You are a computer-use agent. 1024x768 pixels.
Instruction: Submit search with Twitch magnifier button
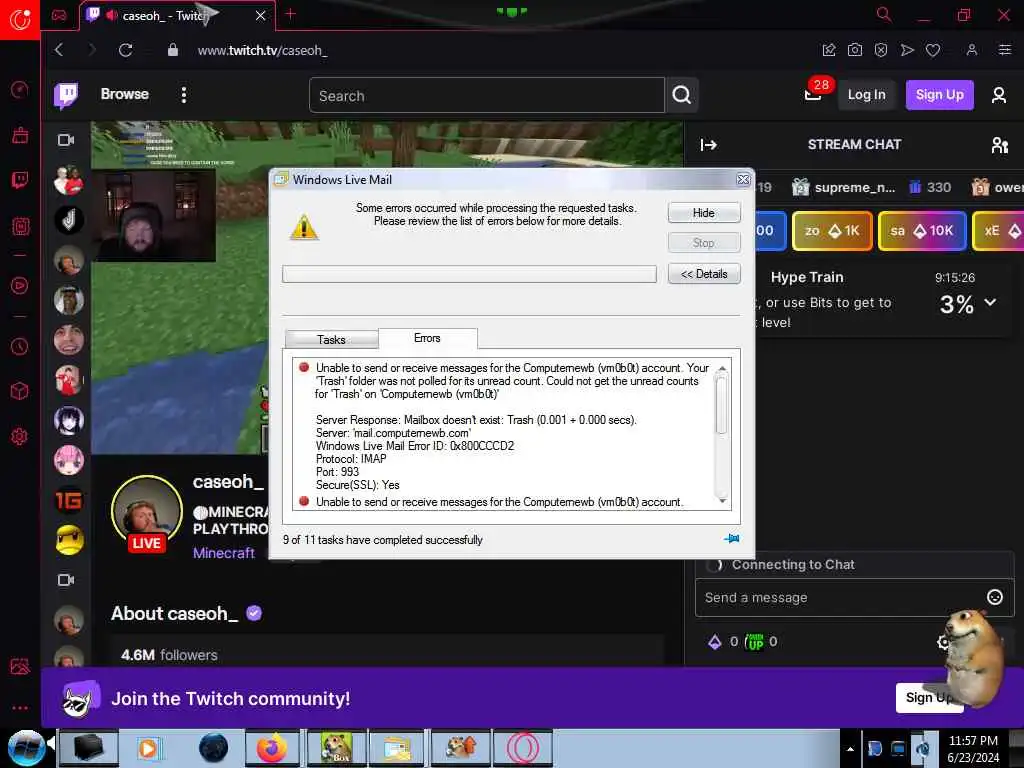coord(682,95)
